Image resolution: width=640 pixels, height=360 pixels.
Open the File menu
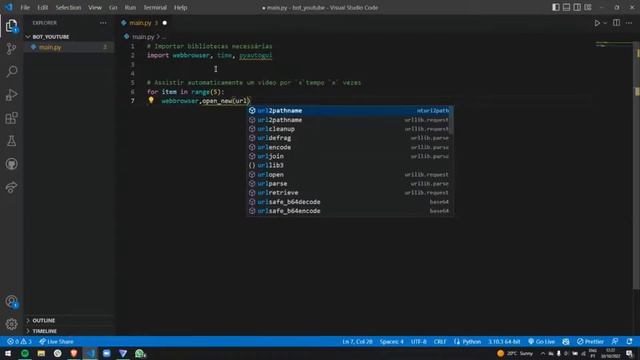tap(25, 7)
